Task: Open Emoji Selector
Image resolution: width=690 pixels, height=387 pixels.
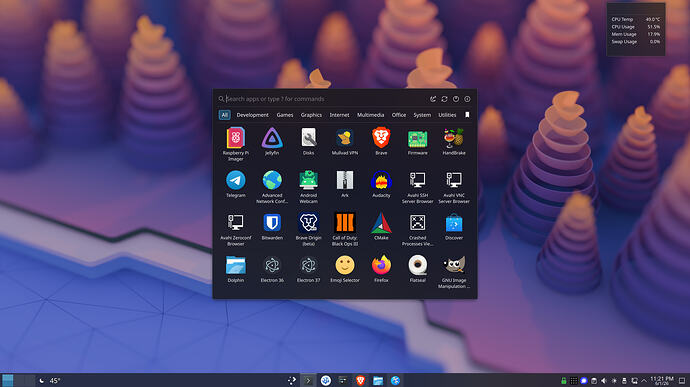Action: (345, 269)
